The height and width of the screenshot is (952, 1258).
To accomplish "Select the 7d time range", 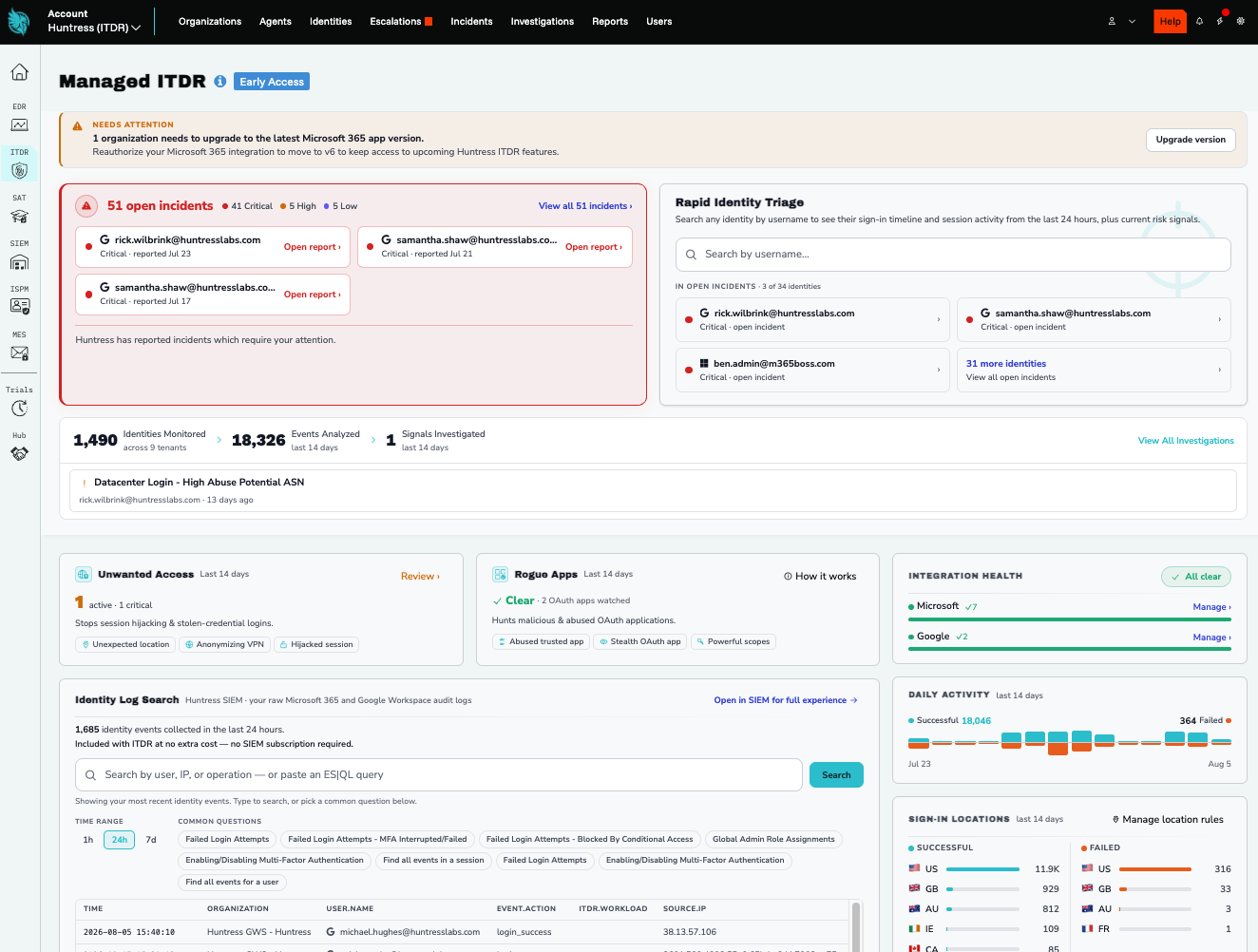I will (x=151, y=840).
